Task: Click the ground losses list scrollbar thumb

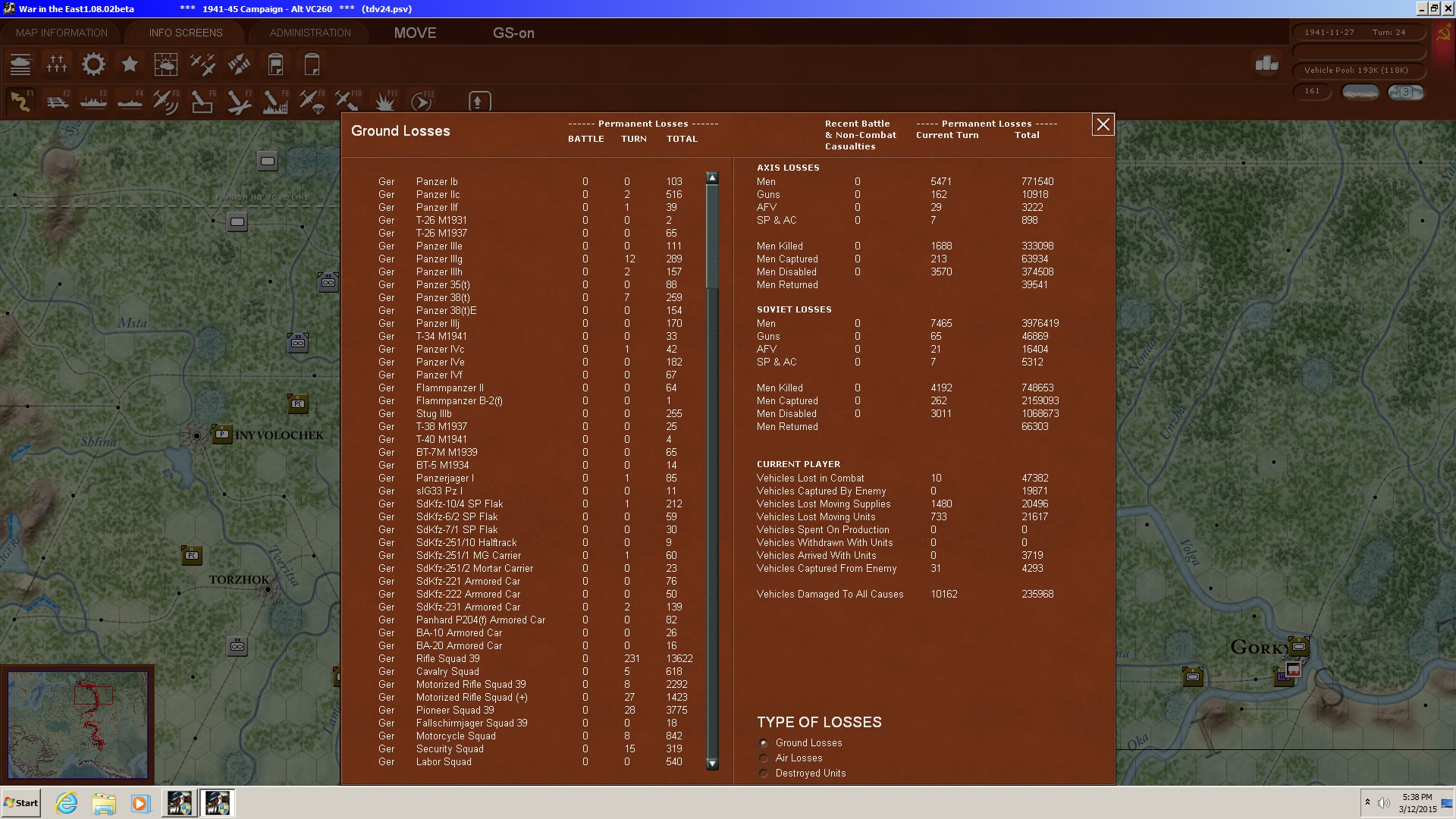Action: click(712, 237)
